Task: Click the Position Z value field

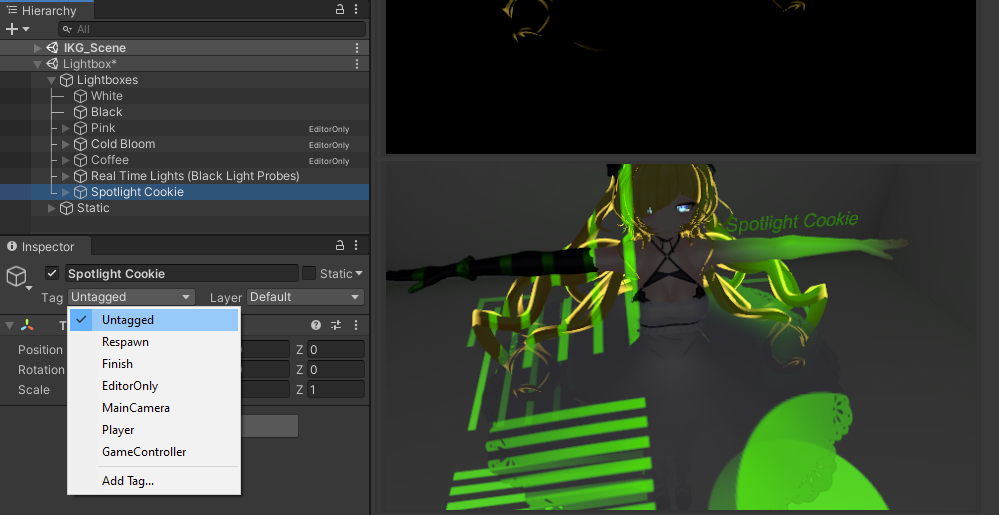Action: pos(336,350)
